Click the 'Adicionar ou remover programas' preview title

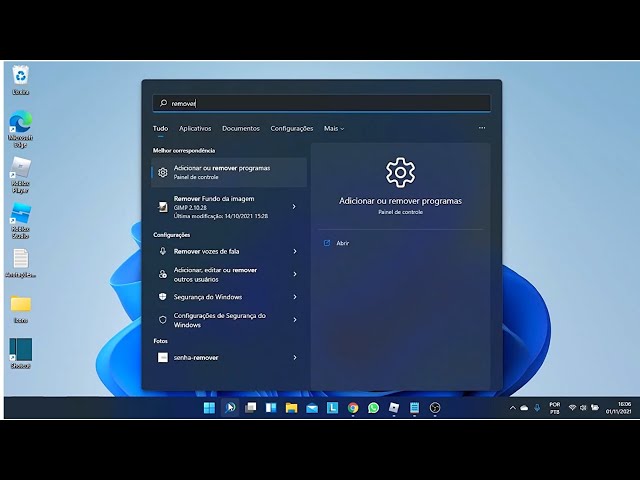(400, 201)
